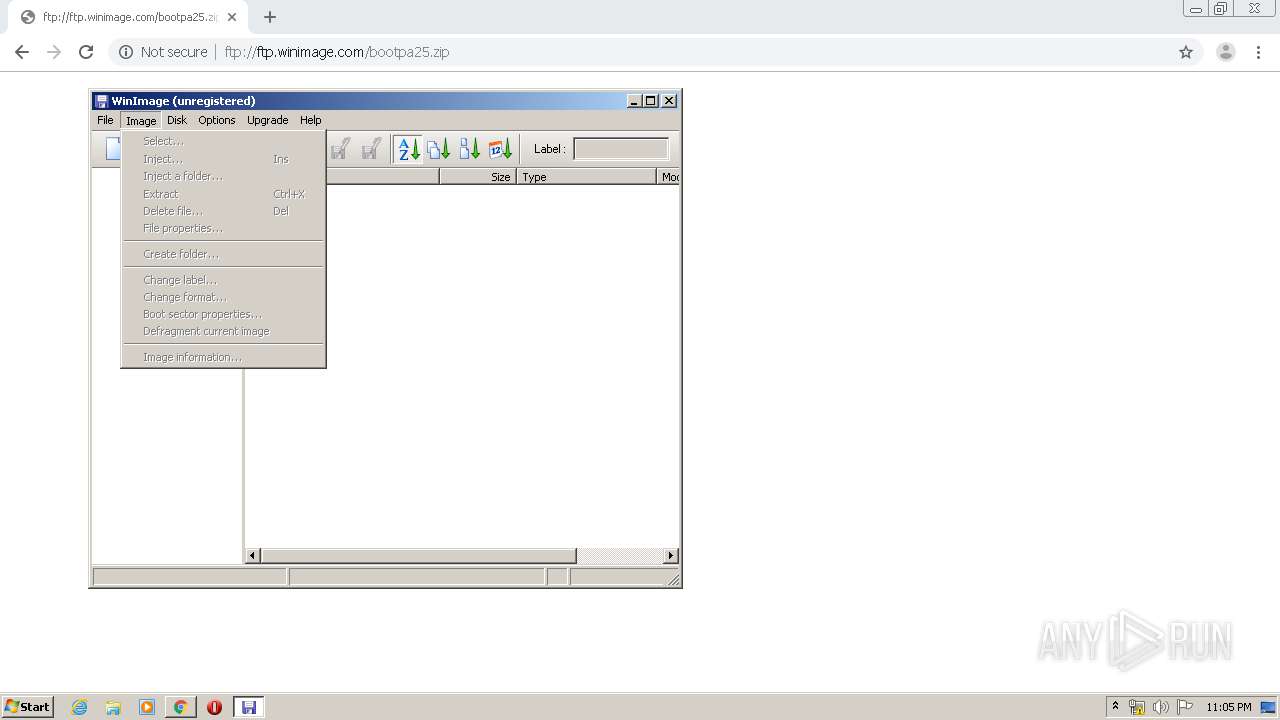Image resolution: width=1280 pixels, height=720 pixels.
Task: Open Chrome three-dot menu
Action: point(1258,52)
